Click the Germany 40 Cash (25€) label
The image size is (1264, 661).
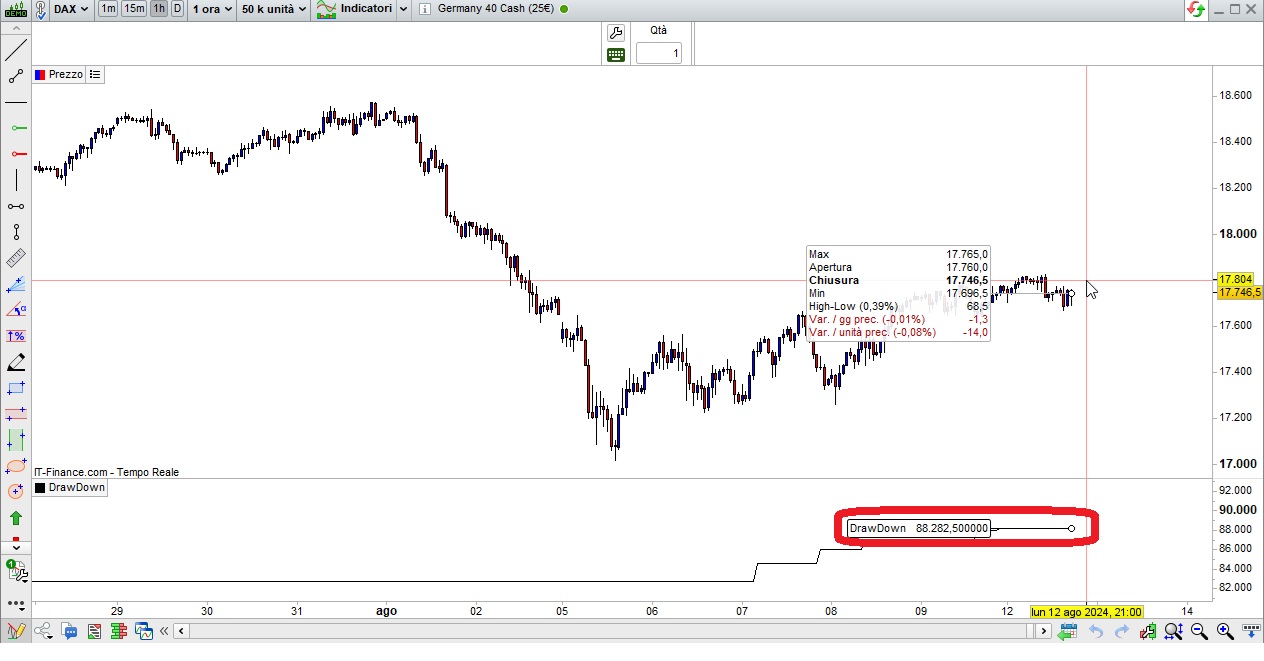pos(497,9)
